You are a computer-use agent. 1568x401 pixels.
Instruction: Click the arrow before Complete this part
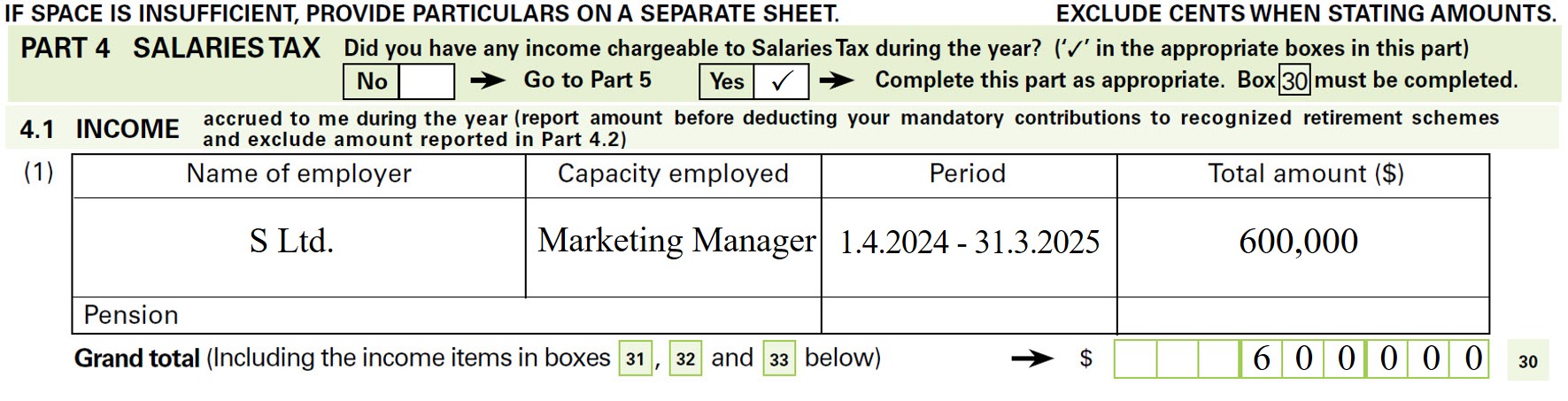(x=837, y=81)
